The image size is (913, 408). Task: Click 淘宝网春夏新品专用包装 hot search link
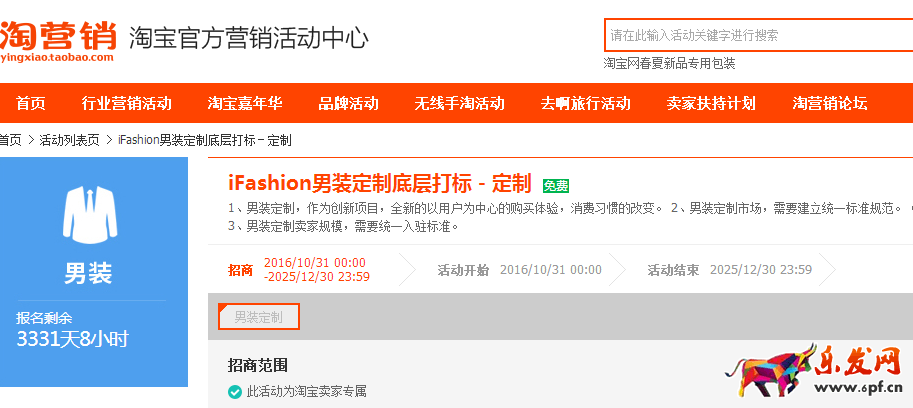[x=670, y=63]
